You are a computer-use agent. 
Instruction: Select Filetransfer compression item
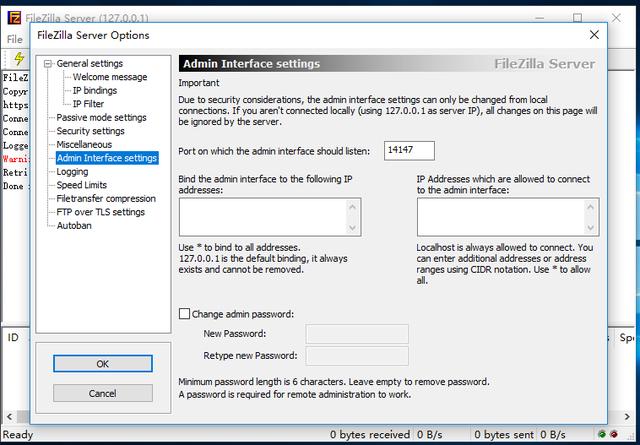(106, 198)
